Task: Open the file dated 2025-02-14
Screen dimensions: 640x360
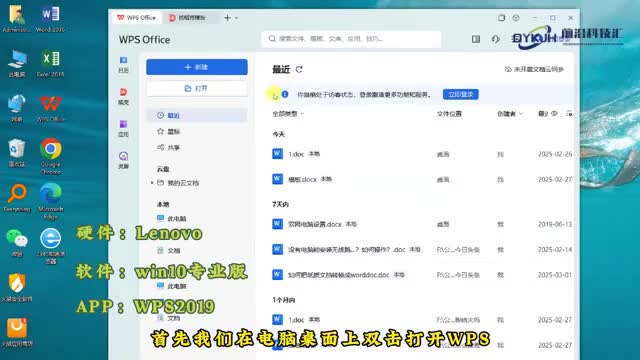Action: (422, 249)
